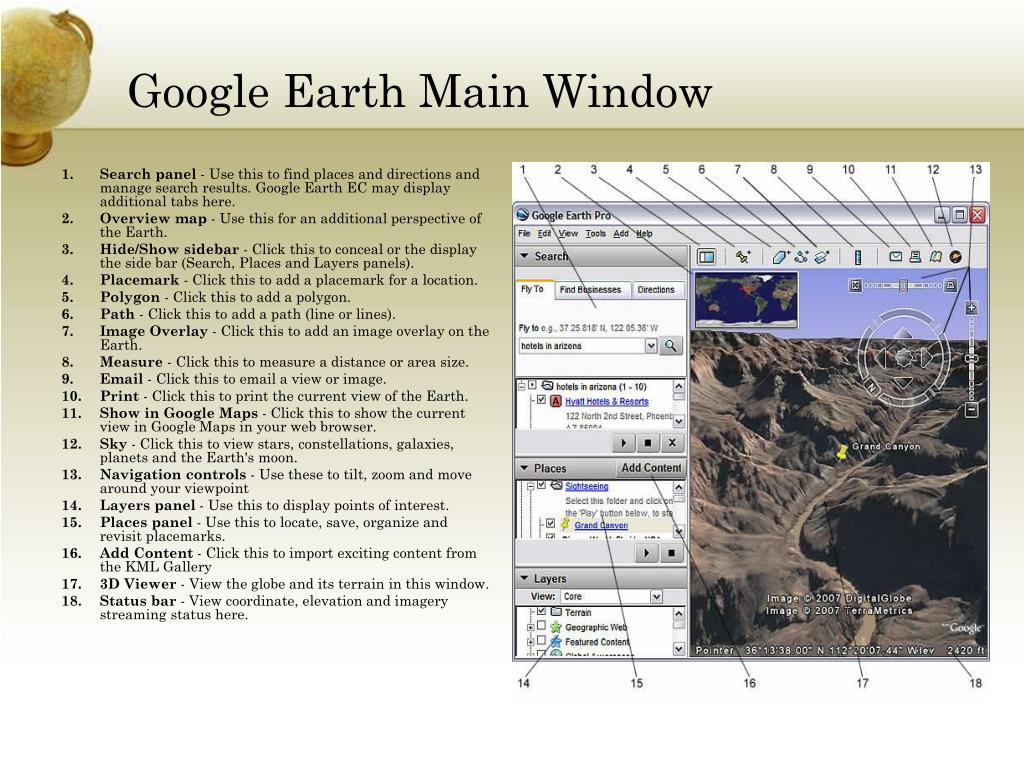Screen dimensions: 1024x768
Task: Click the Add Content button
Action: point(651,468)
